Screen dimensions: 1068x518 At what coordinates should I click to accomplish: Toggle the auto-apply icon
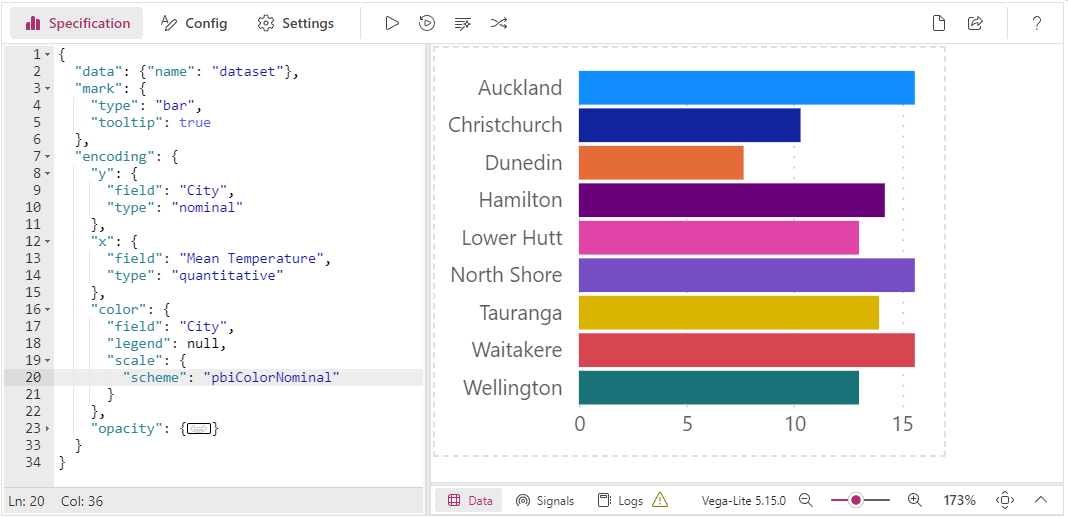(x=427, y=23)
